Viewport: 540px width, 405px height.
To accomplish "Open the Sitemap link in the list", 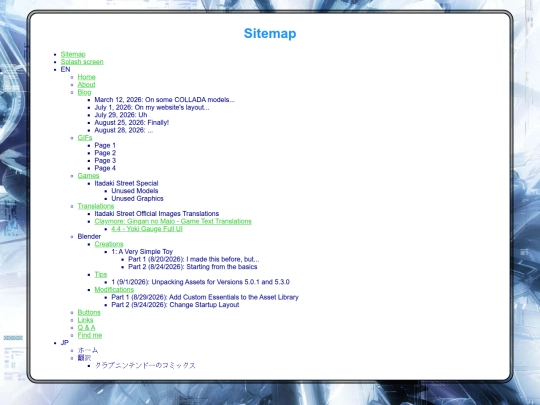I will click(x=73, y=54).
